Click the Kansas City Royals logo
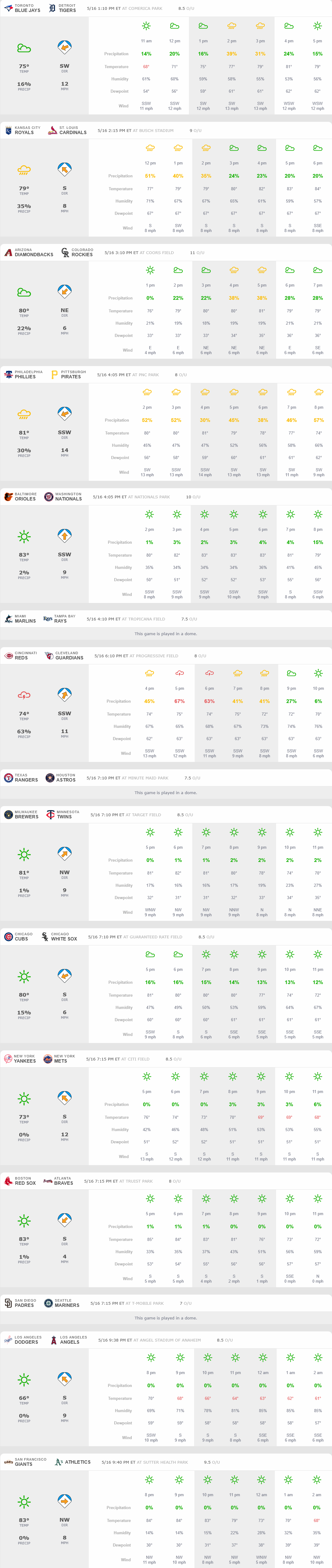The width and height of the screenshot is (332, 1568). coord(8,130)
